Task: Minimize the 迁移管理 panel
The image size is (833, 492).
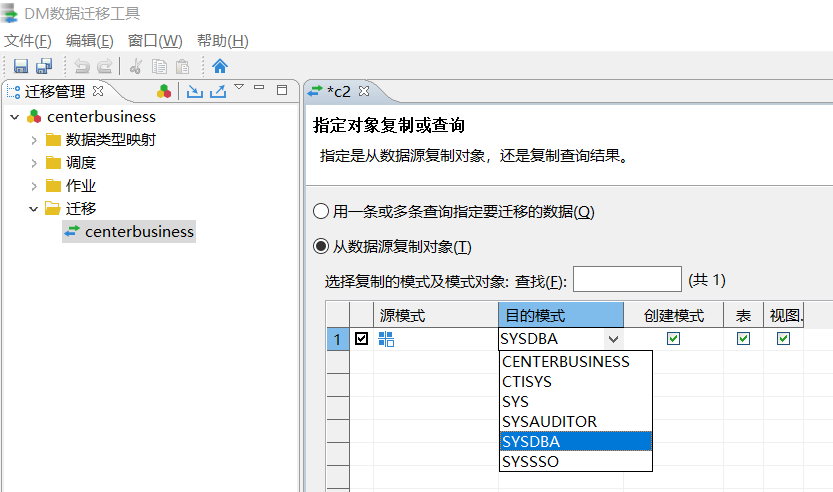Action: point(259,87)
